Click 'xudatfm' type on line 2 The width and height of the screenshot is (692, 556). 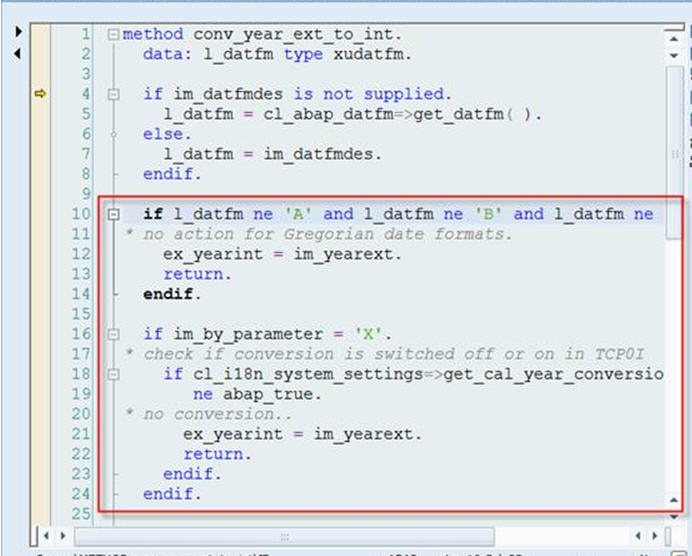coord(368,55)
